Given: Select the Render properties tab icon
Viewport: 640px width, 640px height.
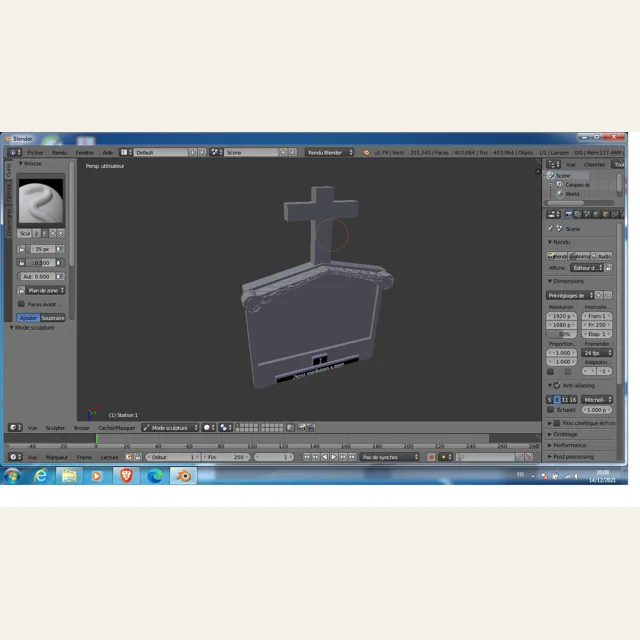Looking at the screenshot, I should pos(568,214).
